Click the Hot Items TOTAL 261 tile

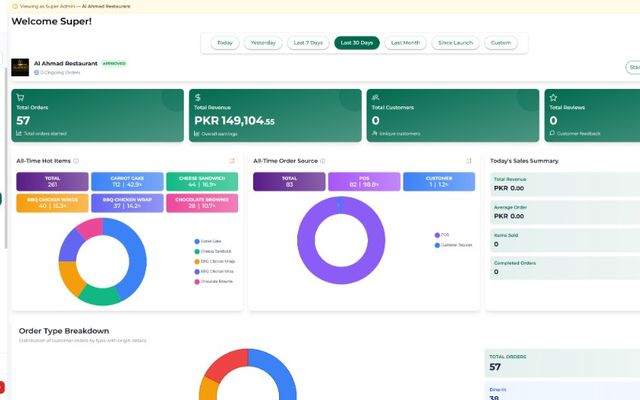coord(52,182)
